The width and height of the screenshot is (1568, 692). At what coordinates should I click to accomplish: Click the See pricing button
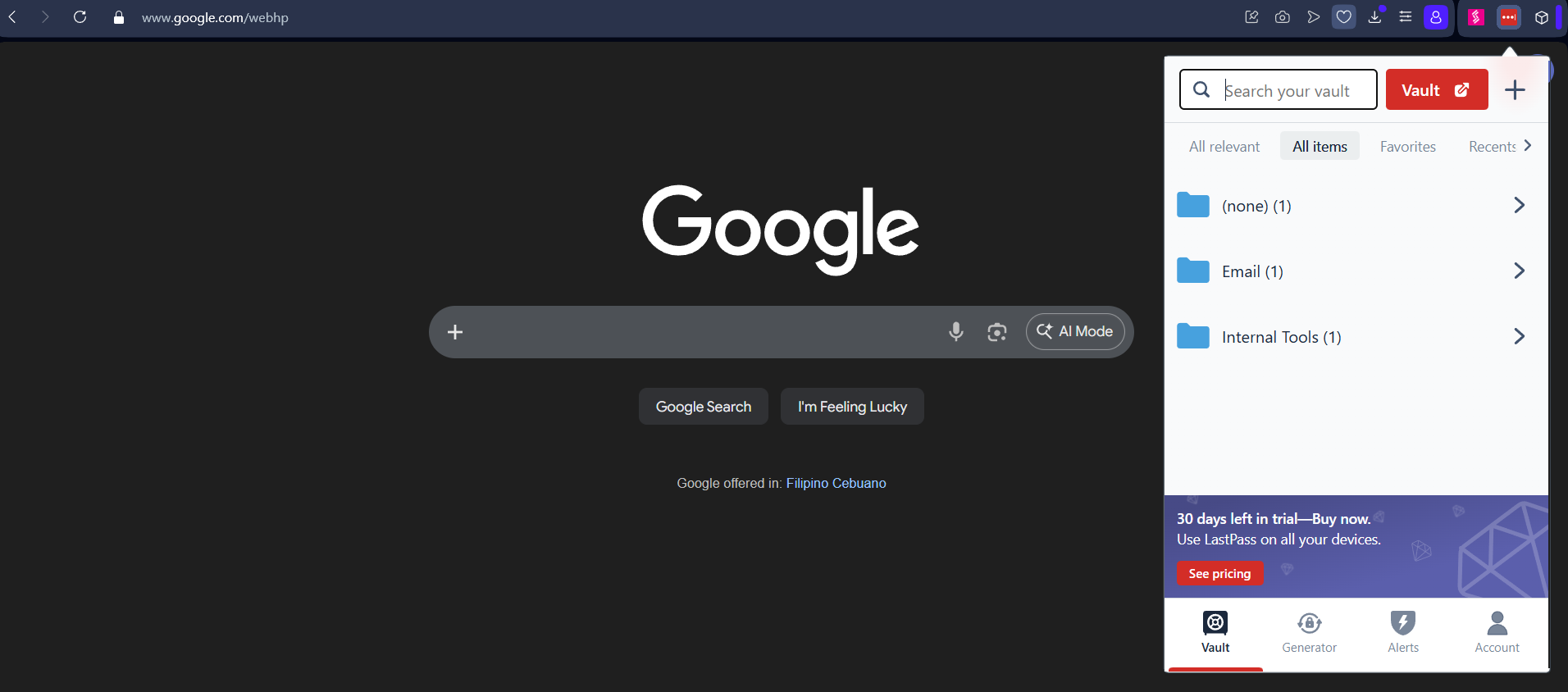[1220, 573]
